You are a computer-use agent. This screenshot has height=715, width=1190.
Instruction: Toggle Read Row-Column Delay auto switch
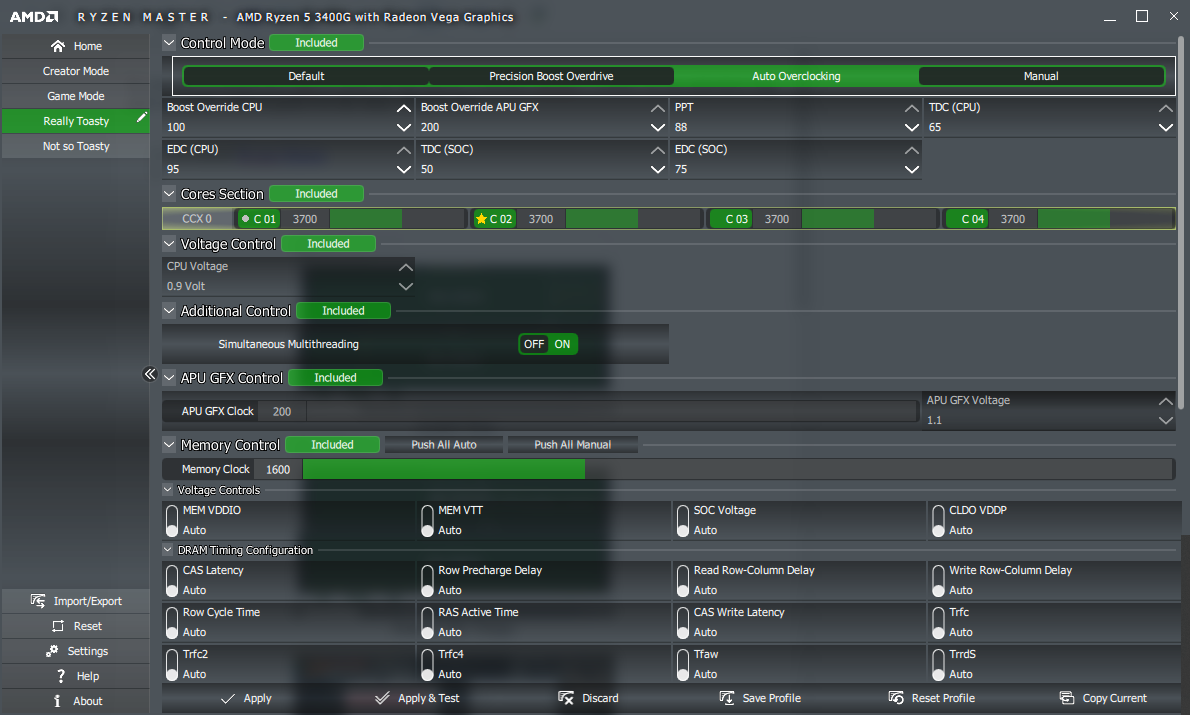[x=683, y=581]
